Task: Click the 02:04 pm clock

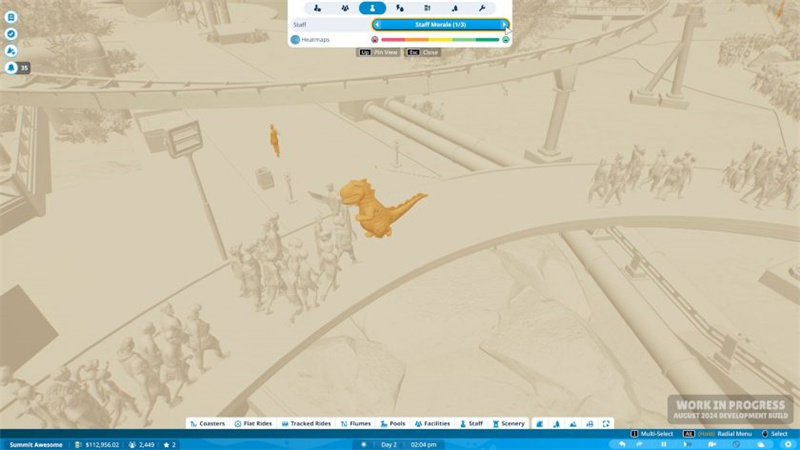Action: coord(423,445)
